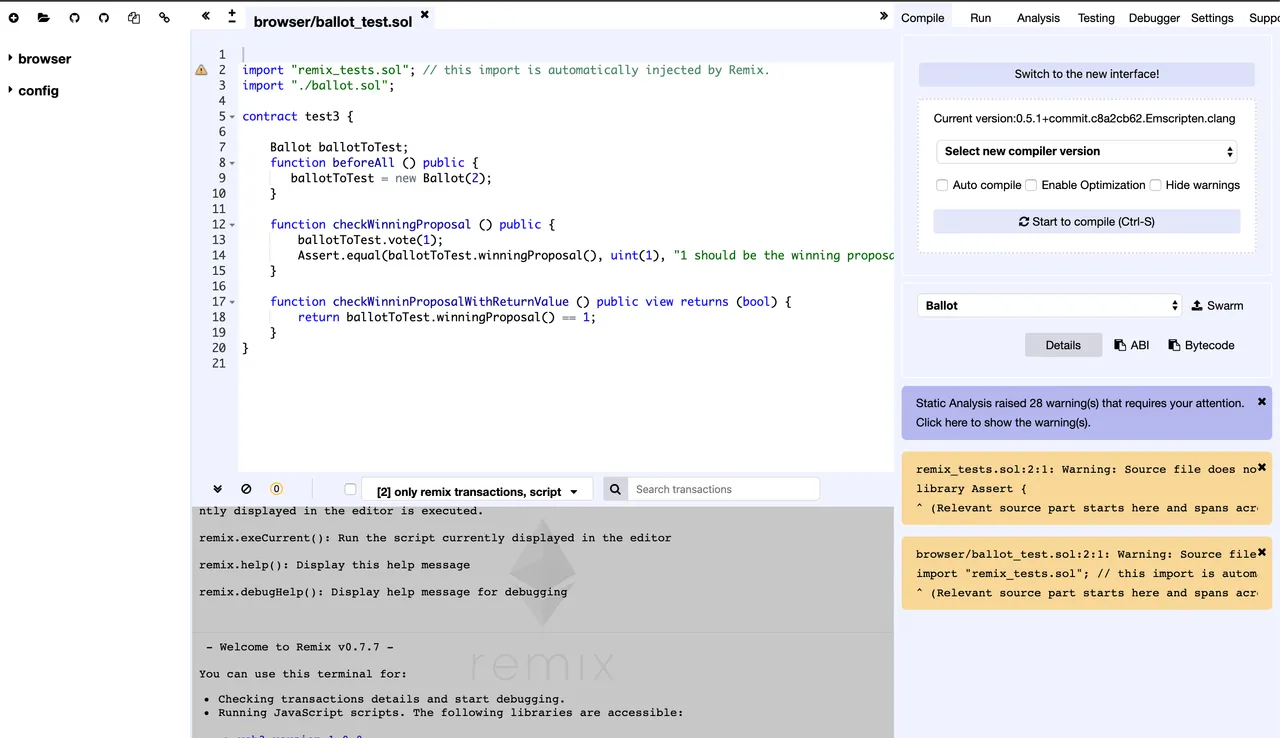Viewport: 1280px width, 738px height.
Task: Click the pending transactions counter badge
Action: click(x=277, y=489)
